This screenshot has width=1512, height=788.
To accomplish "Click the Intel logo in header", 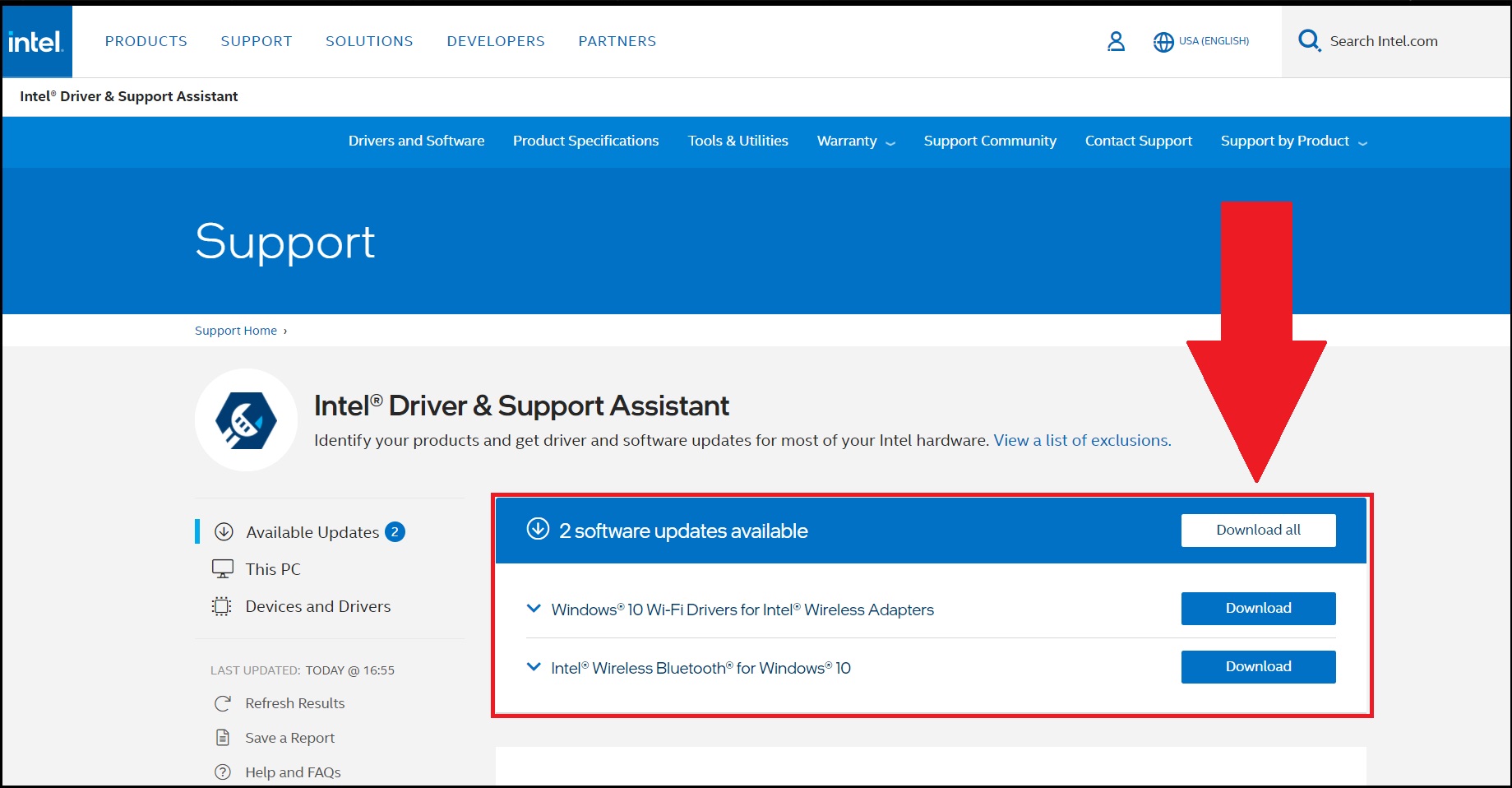I will [x=36, y=42].
